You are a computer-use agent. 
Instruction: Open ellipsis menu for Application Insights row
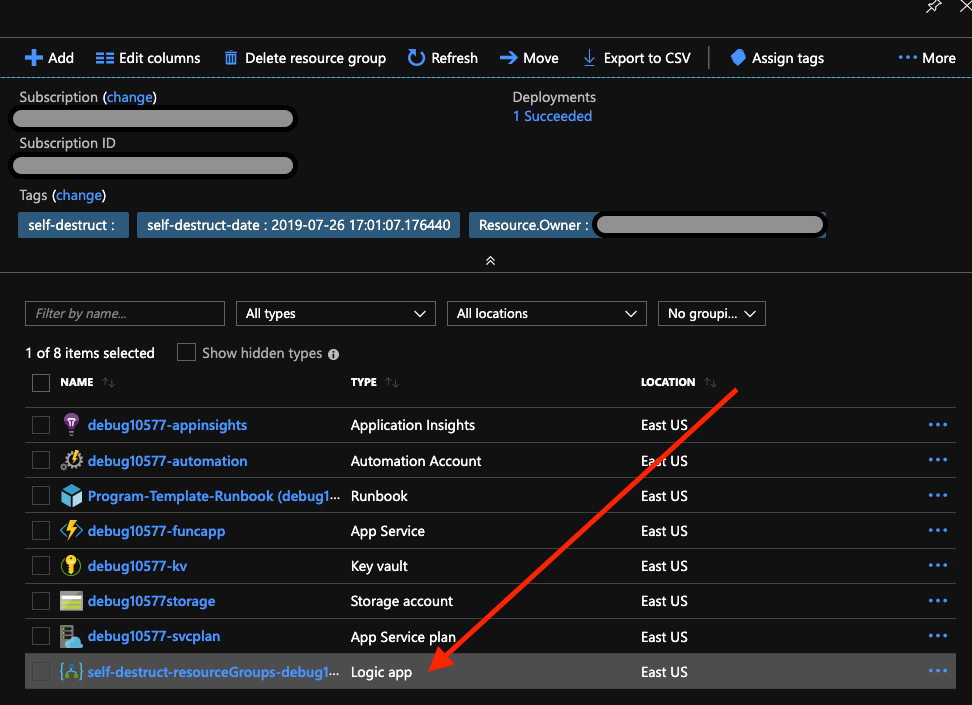tap(938, 425)
